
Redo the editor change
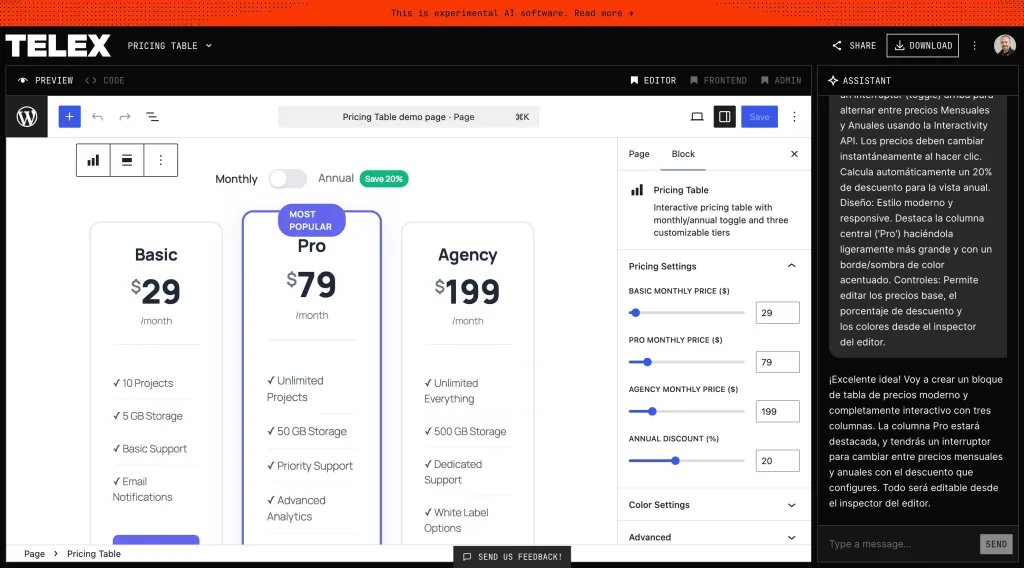coord(125,117)
